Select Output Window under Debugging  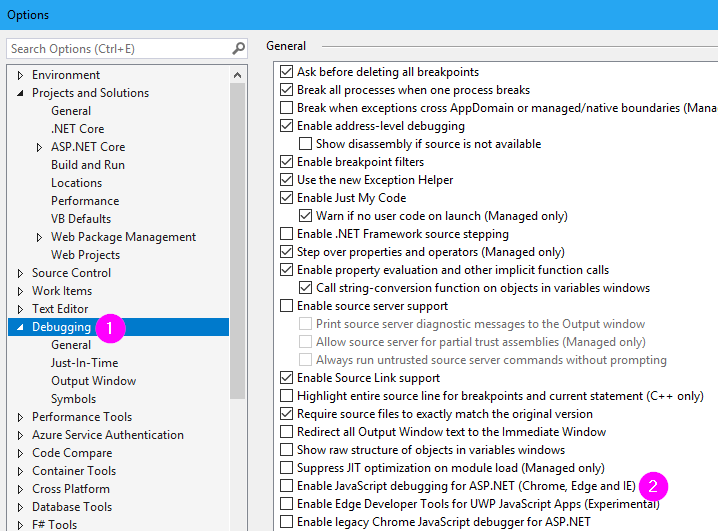(x=93, y=381)
